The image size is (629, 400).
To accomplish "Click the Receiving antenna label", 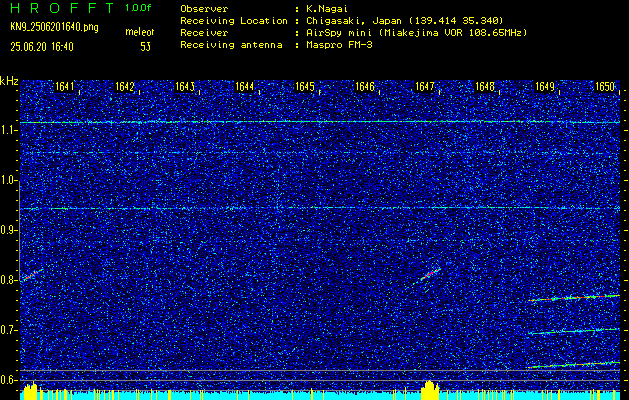I will click(231, 45).
